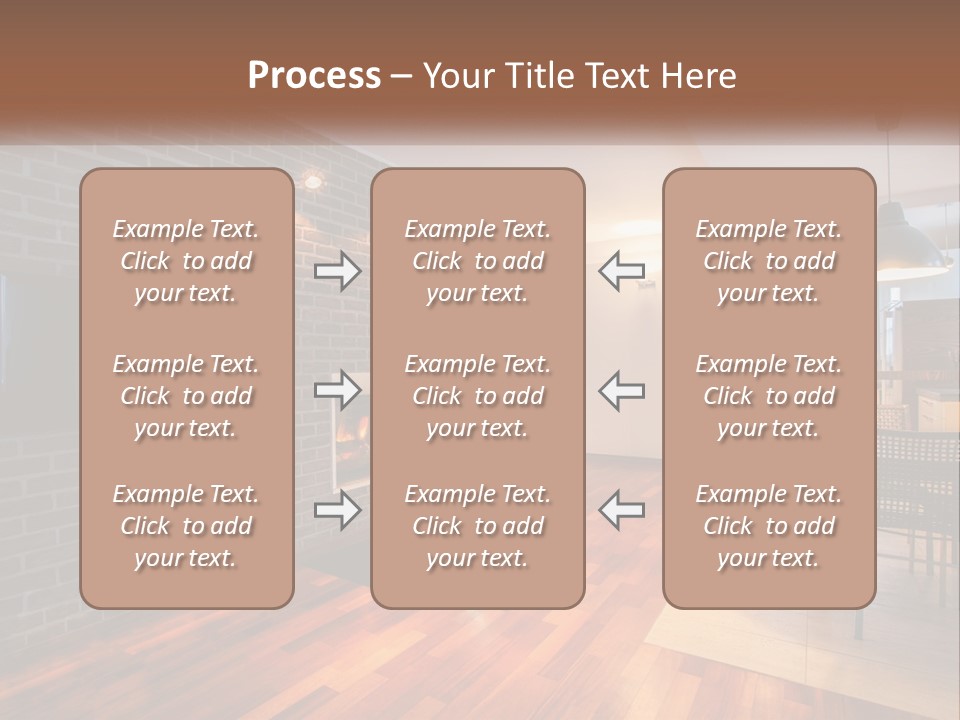960x720 pixels.
Task: Click the middle left-pointing arrow
Action: coord(621,391)
